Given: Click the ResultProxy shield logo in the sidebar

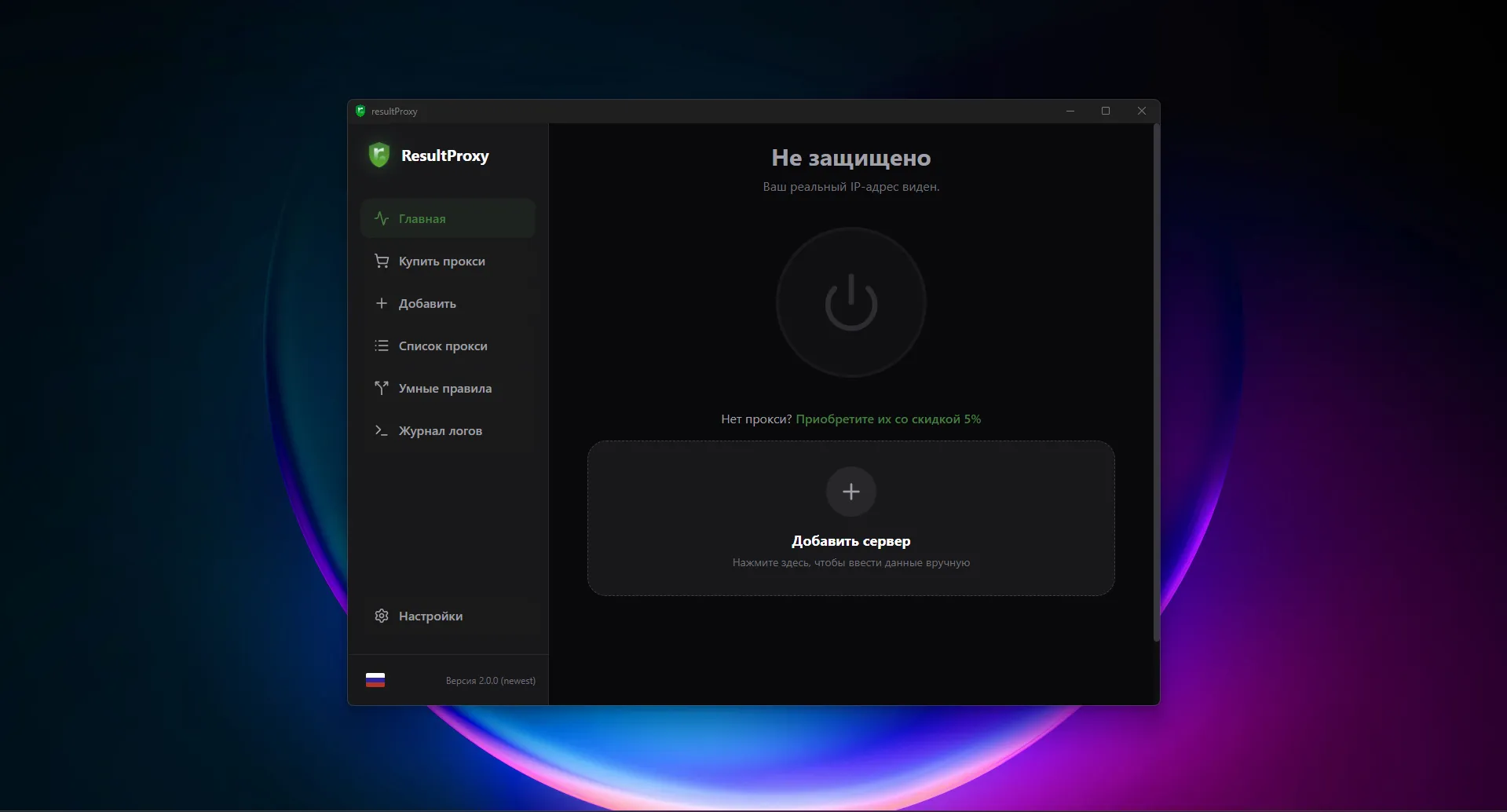Looking at the screenshot, I should tap(379, 155).
